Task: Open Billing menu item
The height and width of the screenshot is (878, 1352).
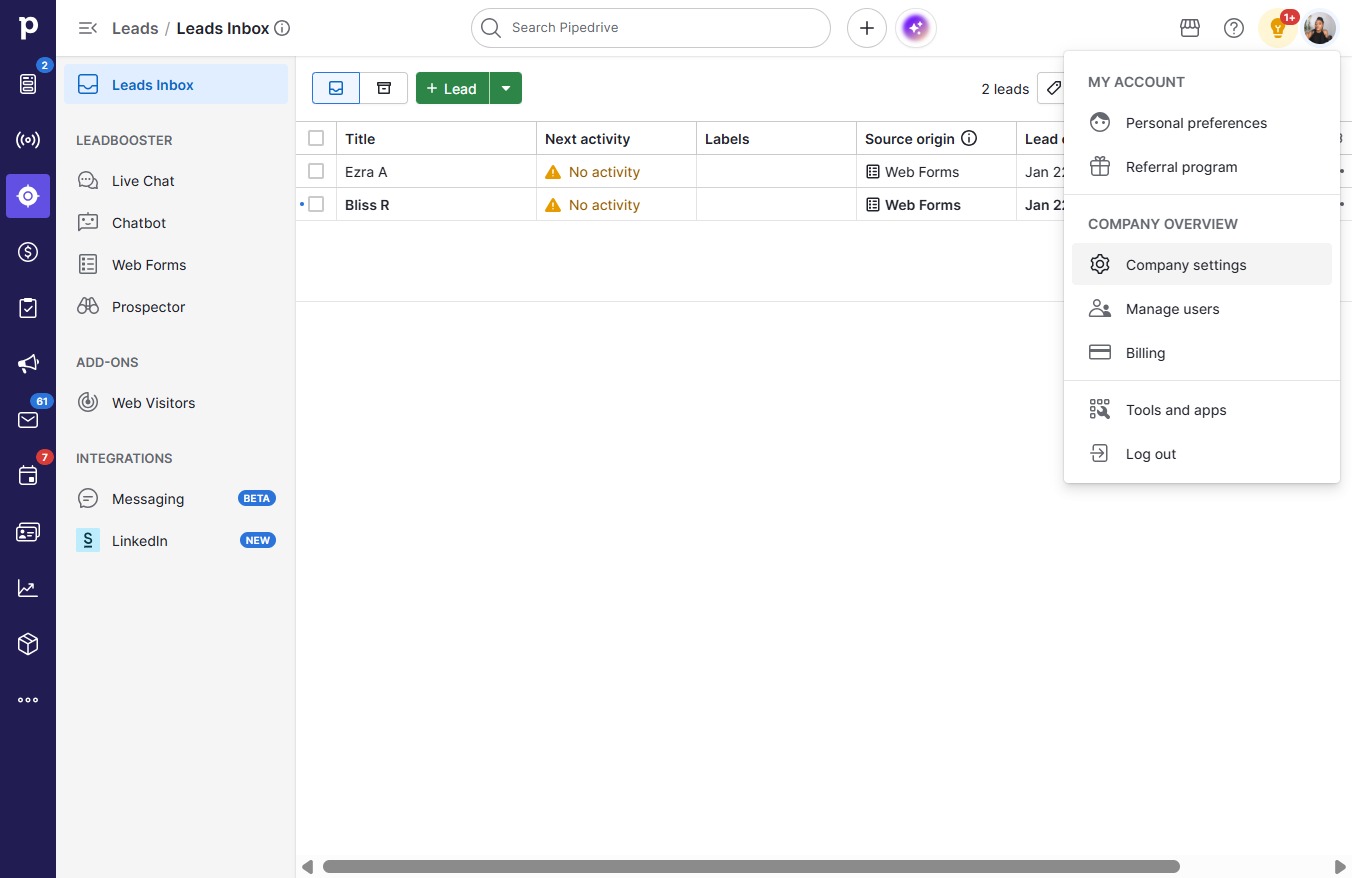Action: point(1202,353)
